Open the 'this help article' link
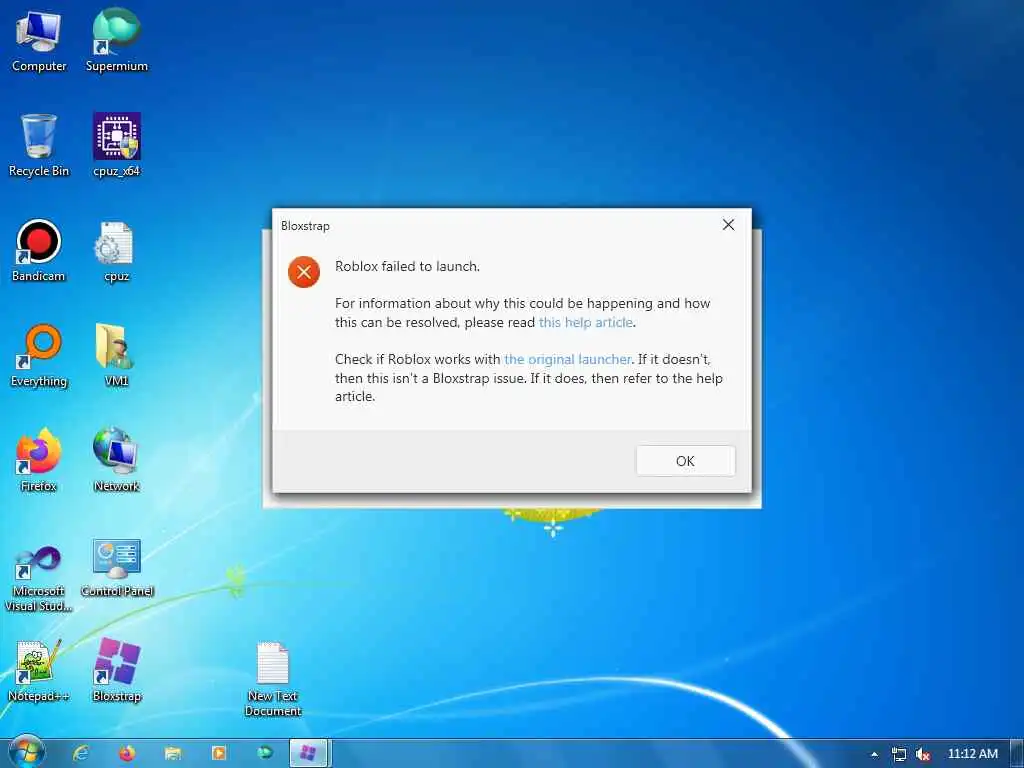 pyautogui.click(x=585, y=322)
